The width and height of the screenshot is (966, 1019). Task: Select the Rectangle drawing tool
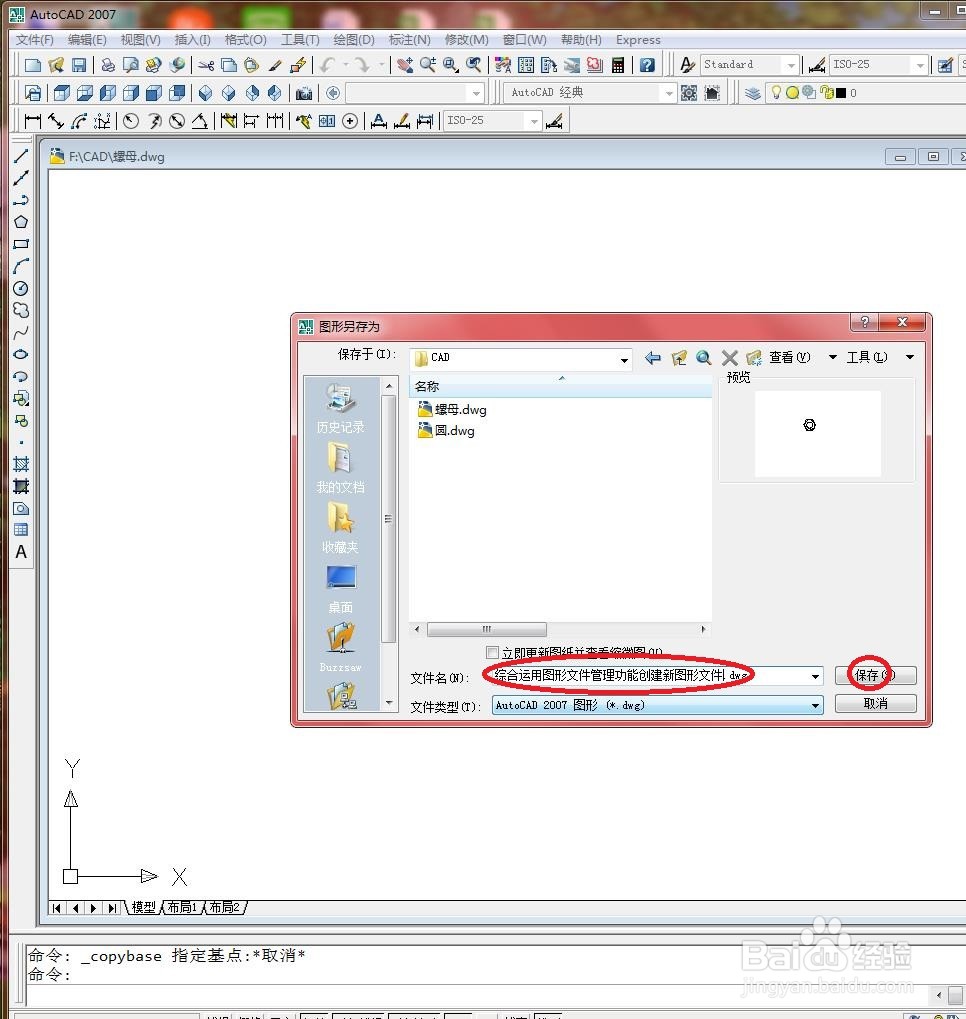click(21, 244)
